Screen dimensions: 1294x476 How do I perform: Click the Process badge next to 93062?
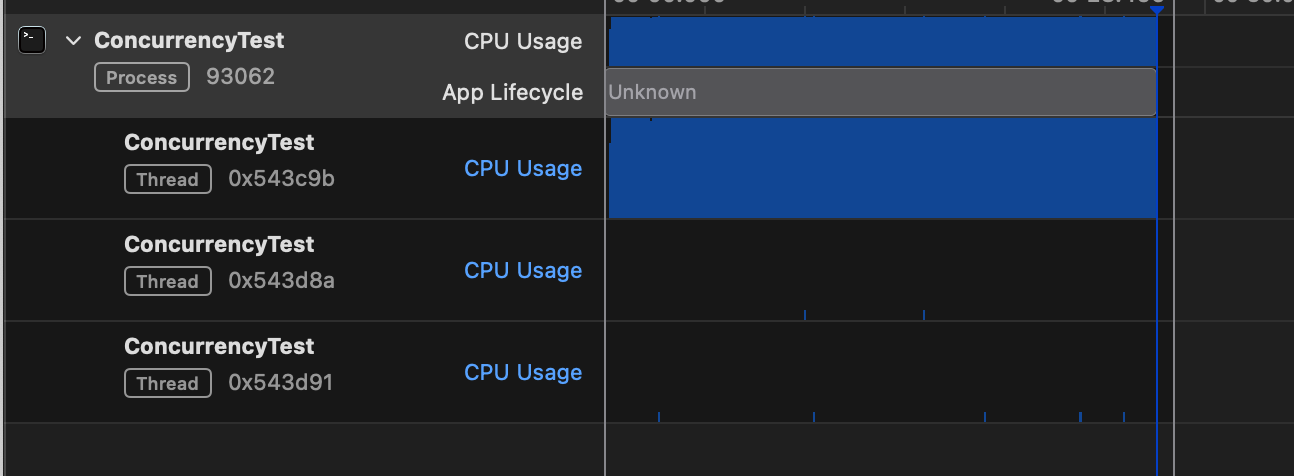142,77
